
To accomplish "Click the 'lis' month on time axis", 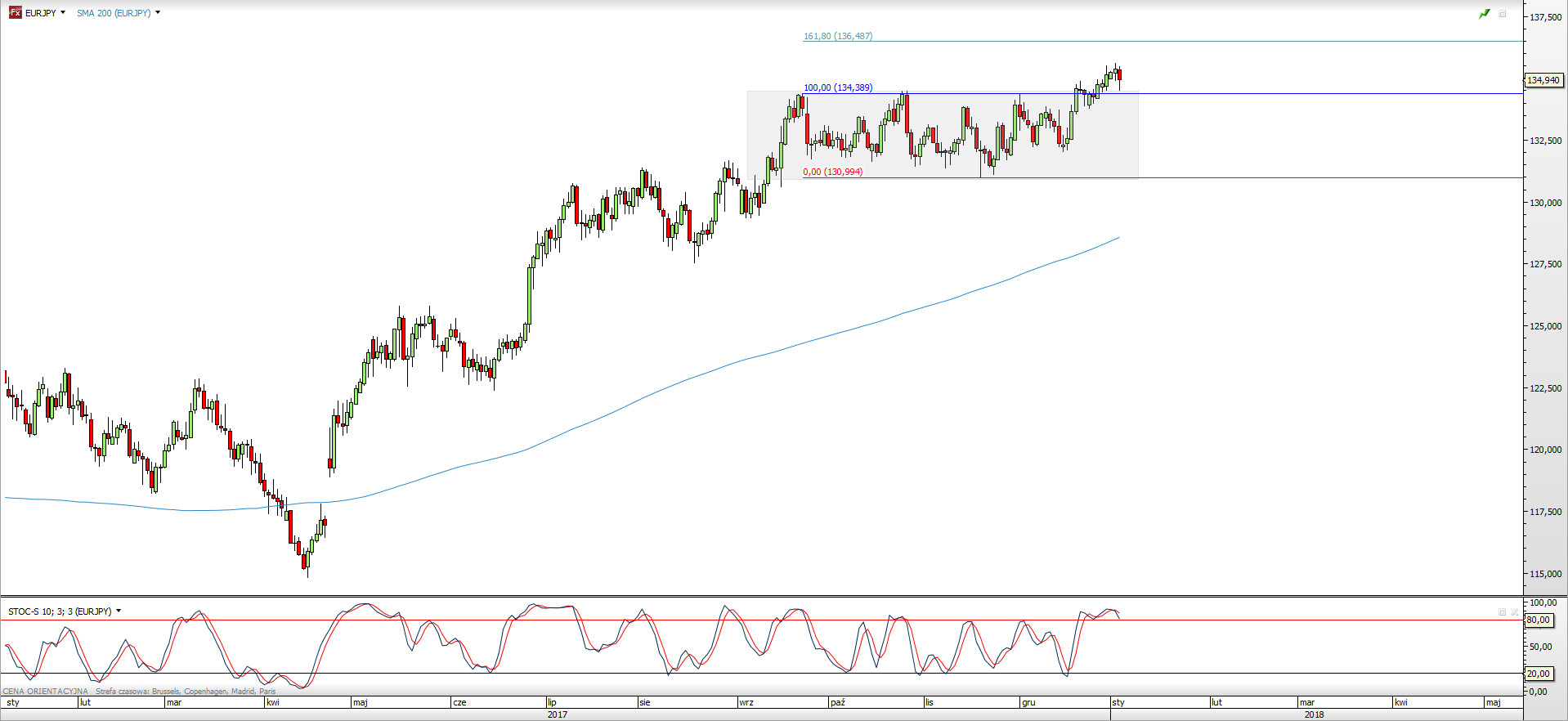I will click(930, 702).
